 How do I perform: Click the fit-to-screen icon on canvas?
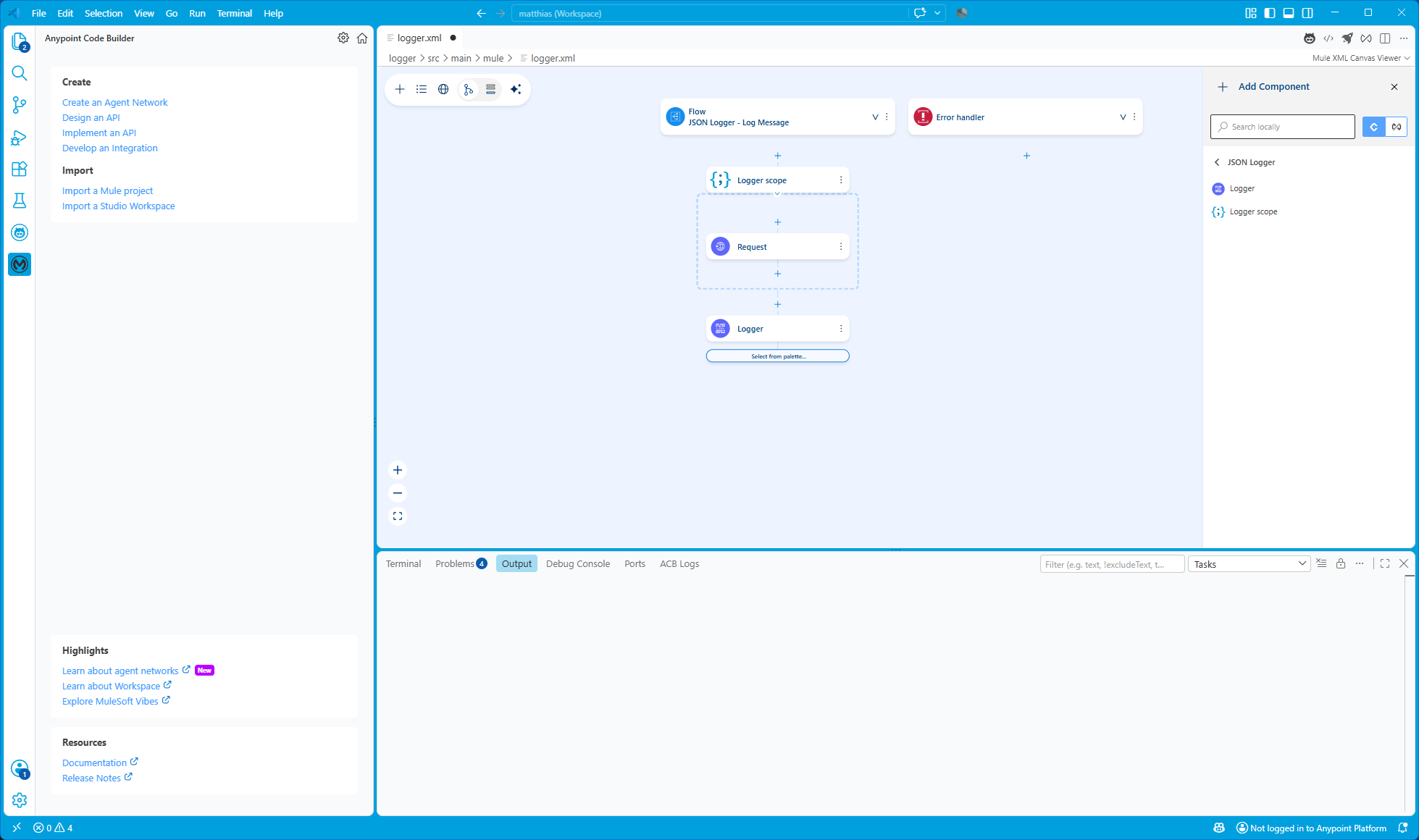[398, 516]
